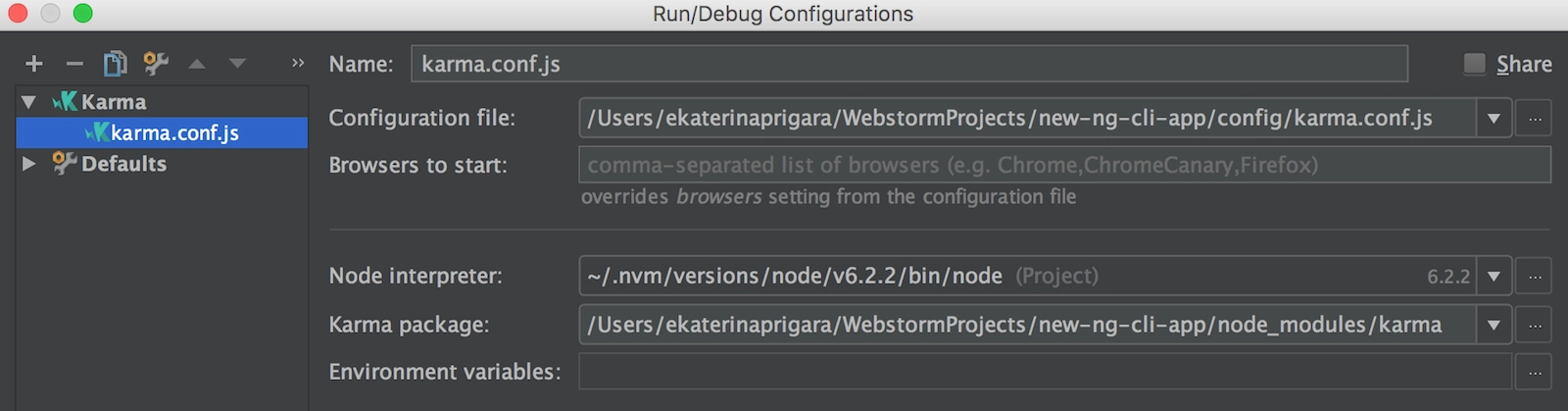Open the Node interpreter dropdown
The image size is (1568, 411).
coord(1494,276)
